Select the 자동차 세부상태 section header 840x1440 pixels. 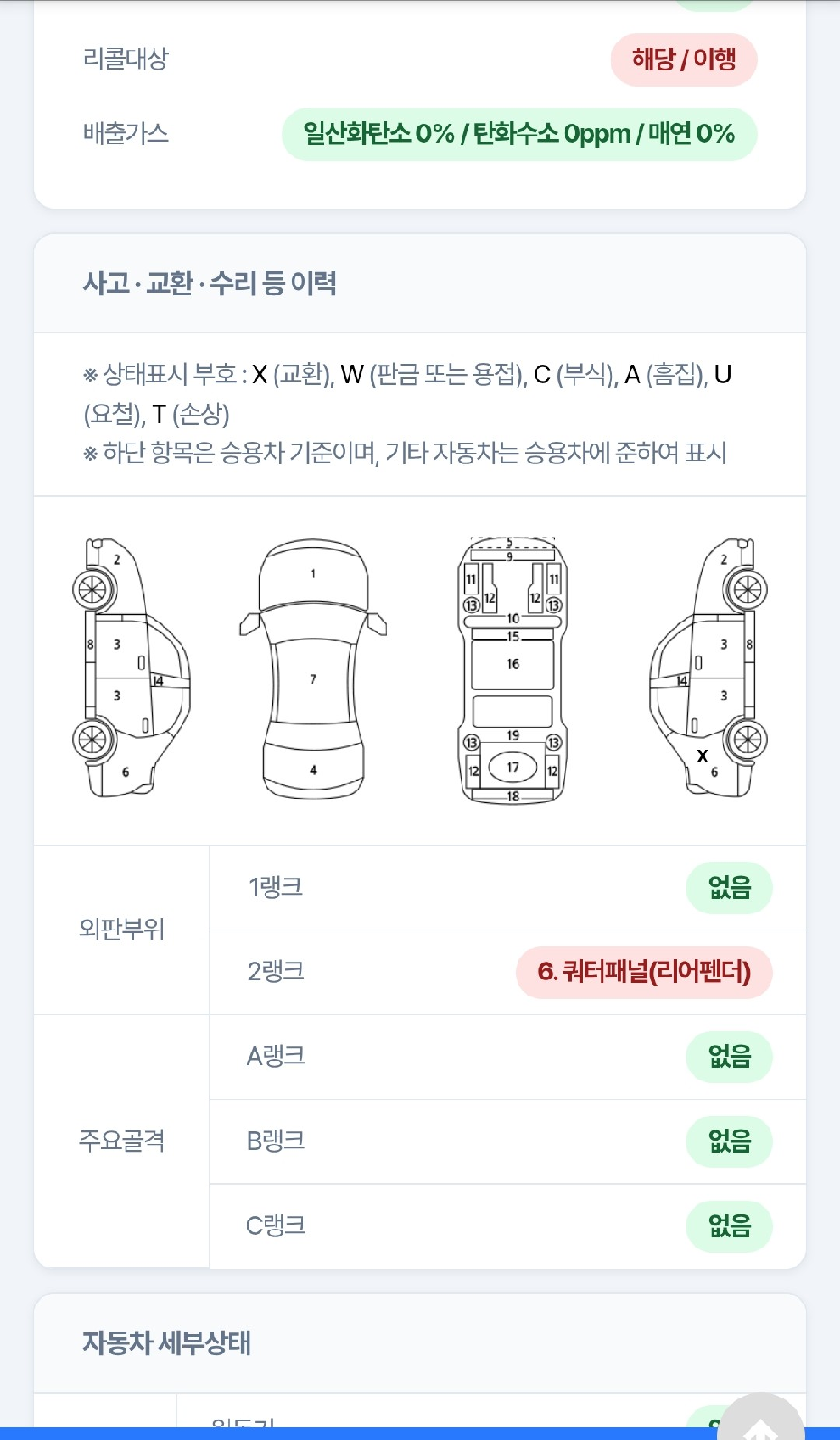pos(167,1342)
